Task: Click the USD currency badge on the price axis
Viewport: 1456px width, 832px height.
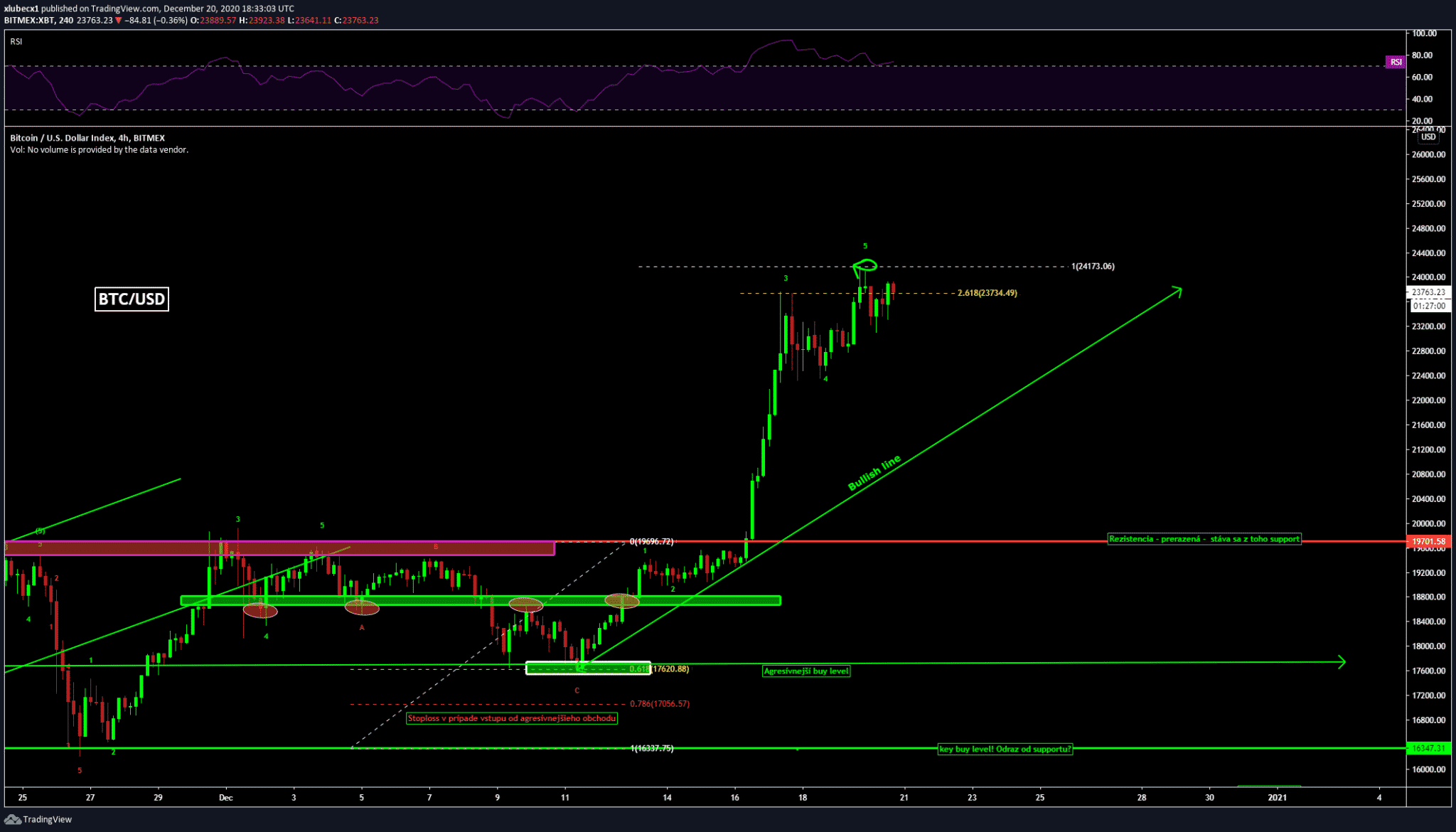Action: (x=1428, y=137)
